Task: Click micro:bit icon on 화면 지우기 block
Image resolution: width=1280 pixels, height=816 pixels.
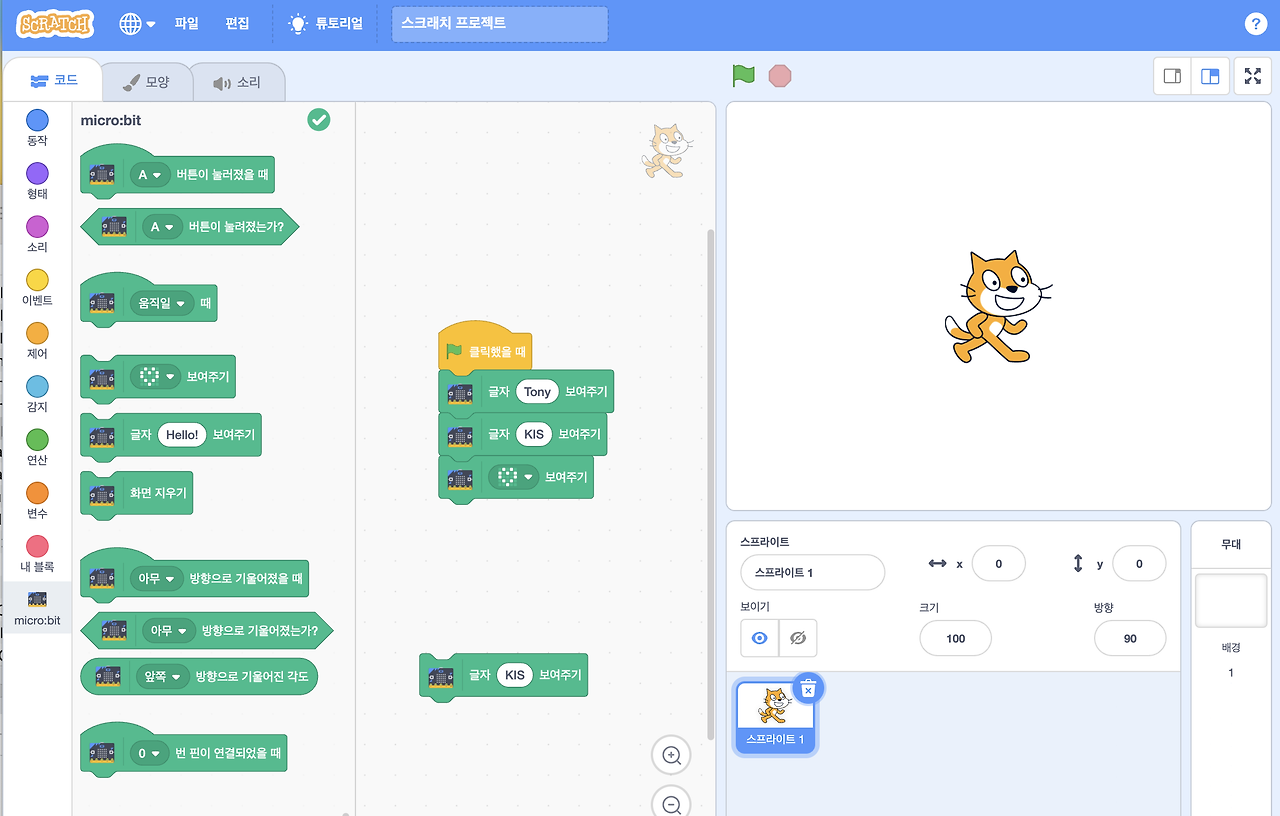Action: tap(102, 494)
